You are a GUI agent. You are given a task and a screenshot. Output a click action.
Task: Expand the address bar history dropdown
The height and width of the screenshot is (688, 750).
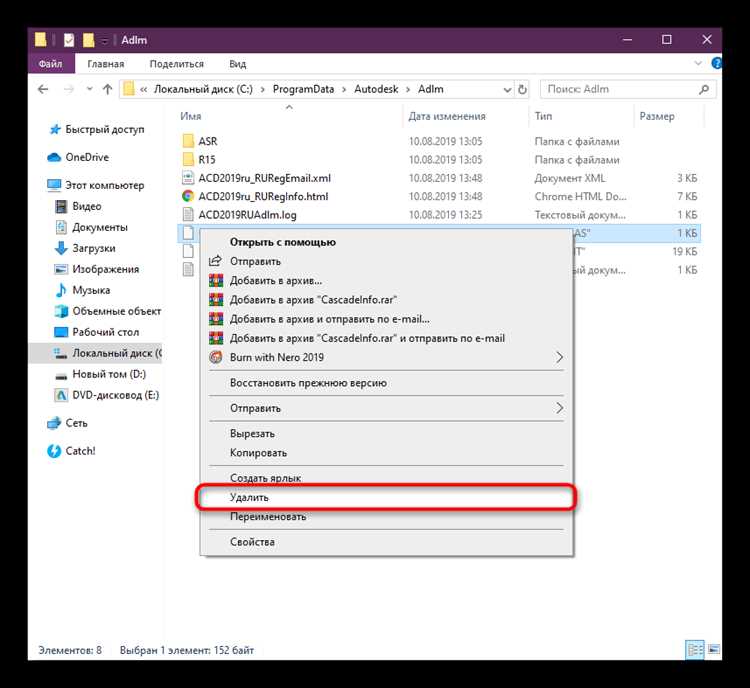507,90
